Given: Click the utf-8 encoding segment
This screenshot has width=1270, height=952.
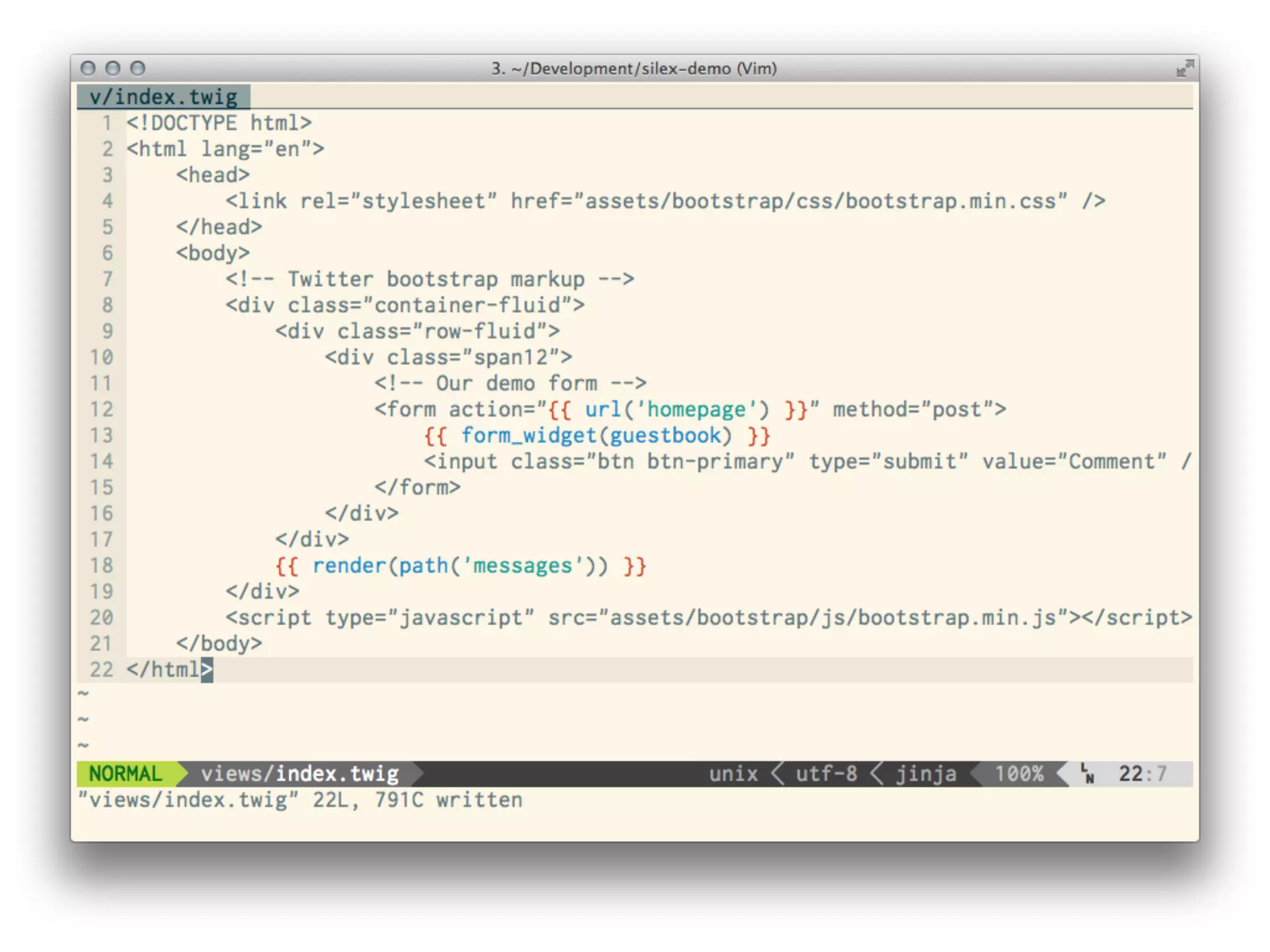Looking at the screenshot, I should 826,773.
